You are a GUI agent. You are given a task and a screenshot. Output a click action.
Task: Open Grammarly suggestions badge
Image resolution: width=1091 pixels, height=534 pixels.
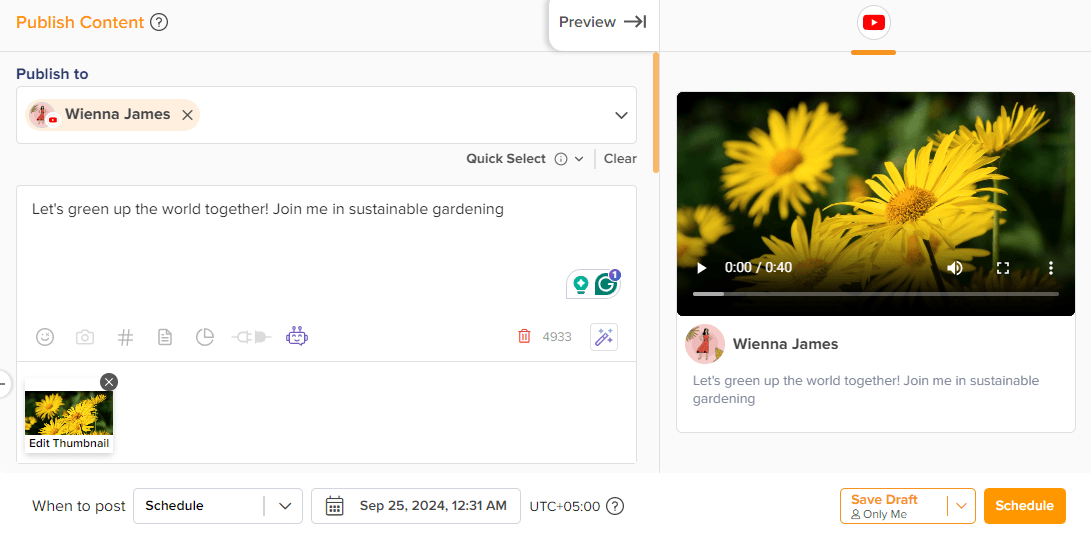(607, 284)
